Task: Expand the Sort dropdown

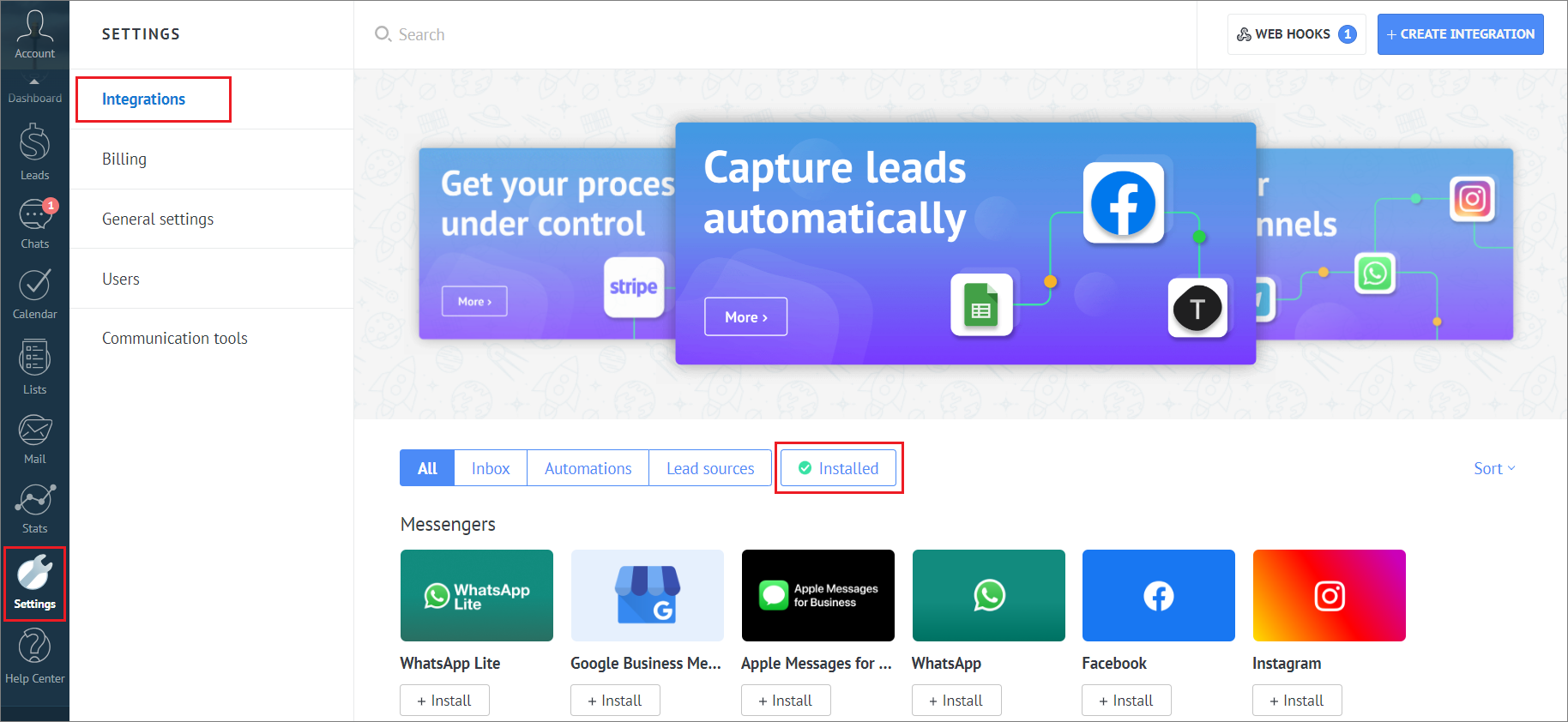Action: click(1494, 468)
